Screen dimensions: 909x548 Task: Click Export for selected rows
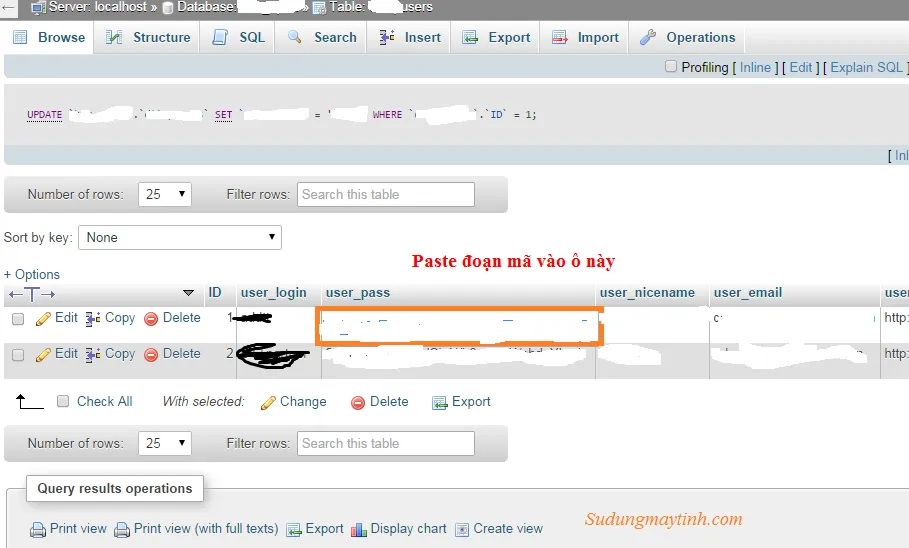point(461,402)
